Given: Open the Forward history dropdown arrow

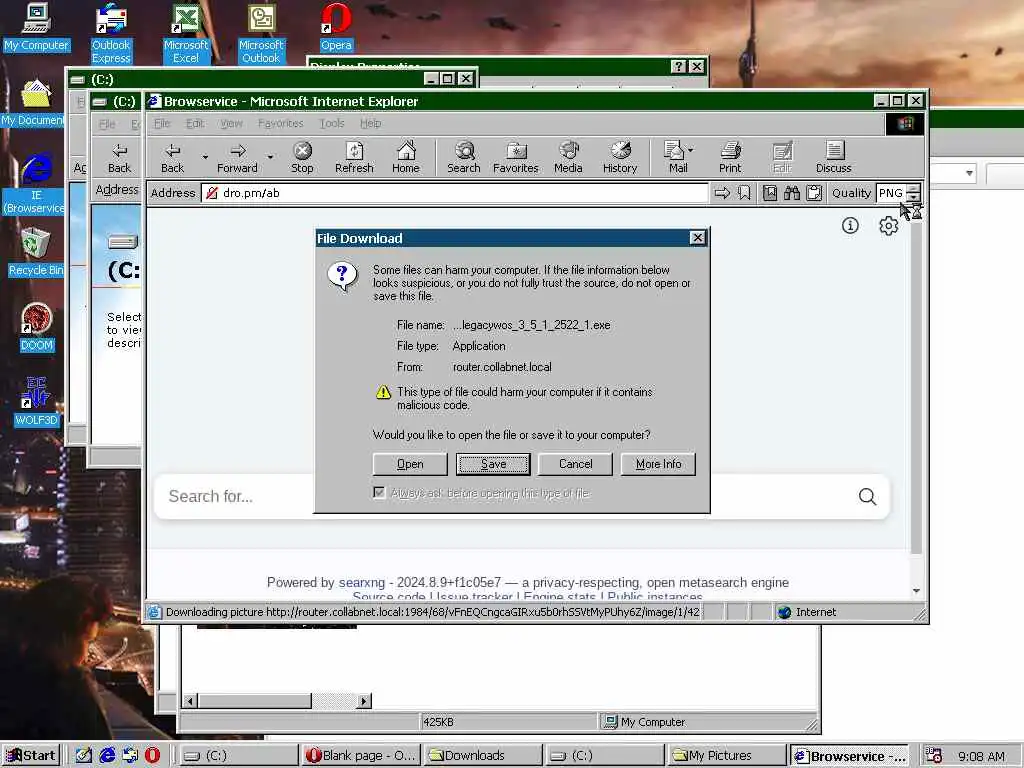Looking at the screenshot, I should pos(270,157).
